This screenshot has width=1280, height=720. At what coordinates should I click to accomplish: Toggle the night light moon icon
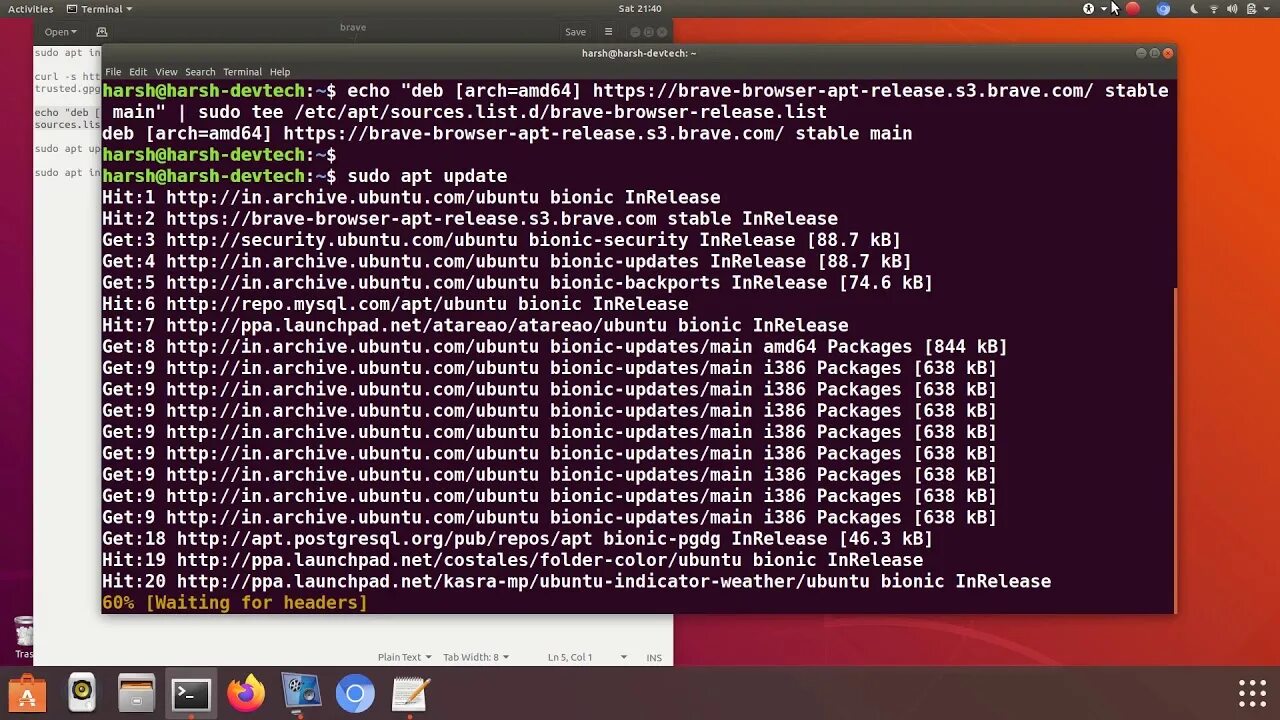coord(1193,9)
